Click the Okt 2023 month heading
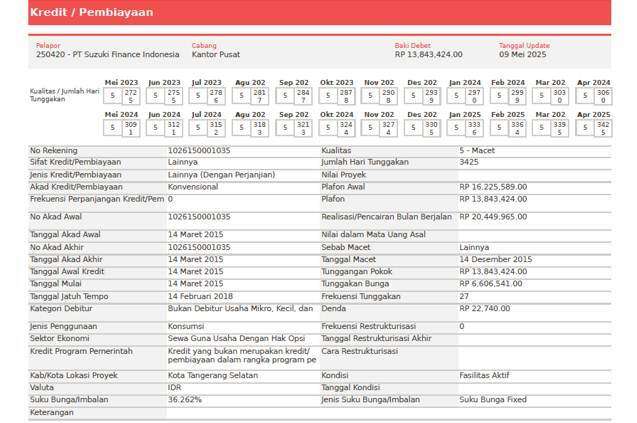The image size is (637, 423). tap(336, 82)
